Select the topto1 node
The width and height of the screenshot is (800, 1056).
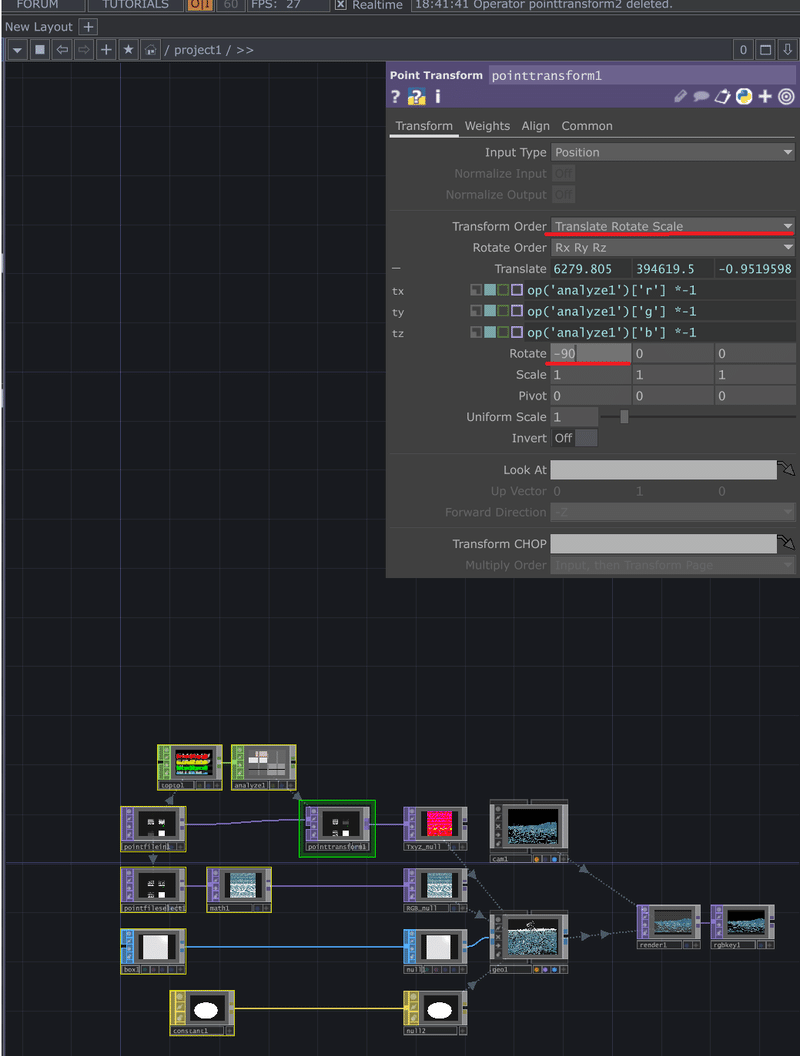189,767
